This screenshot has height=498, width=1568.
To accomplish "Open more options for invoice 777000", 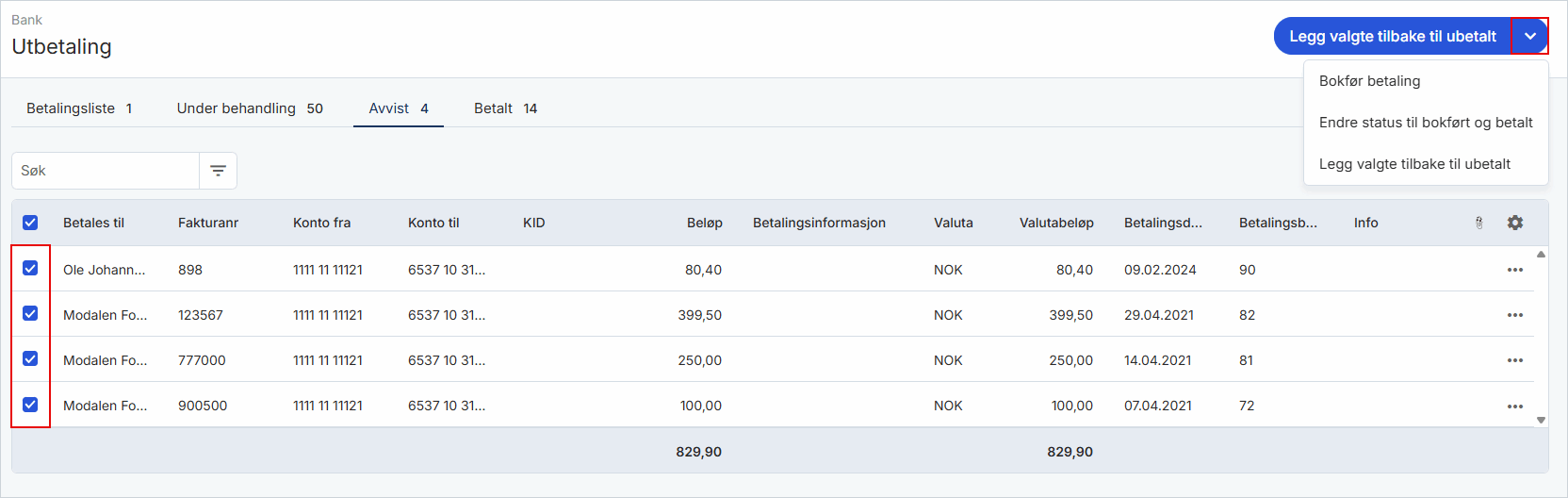I will (1515, 360).
